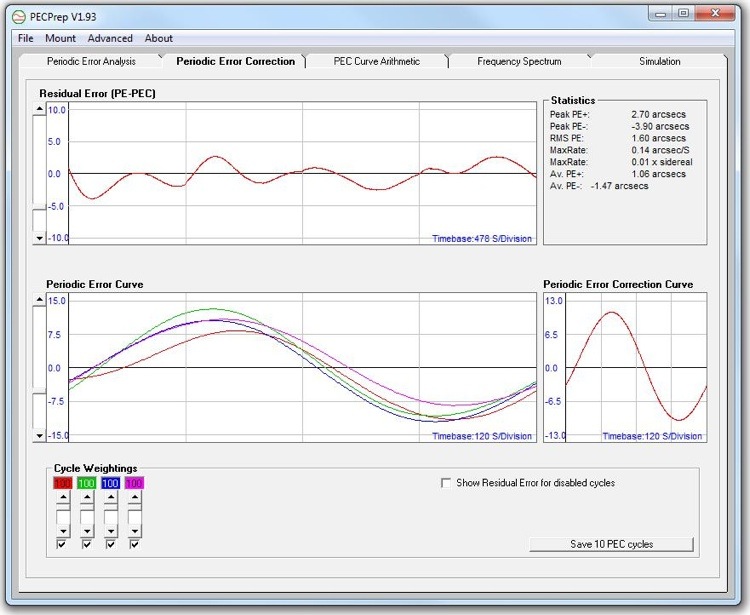Image resolution: width=750 pixels, height=615 pixels.
Task: Click the magenta cycle weighting swatch
Action: point(134,483)
